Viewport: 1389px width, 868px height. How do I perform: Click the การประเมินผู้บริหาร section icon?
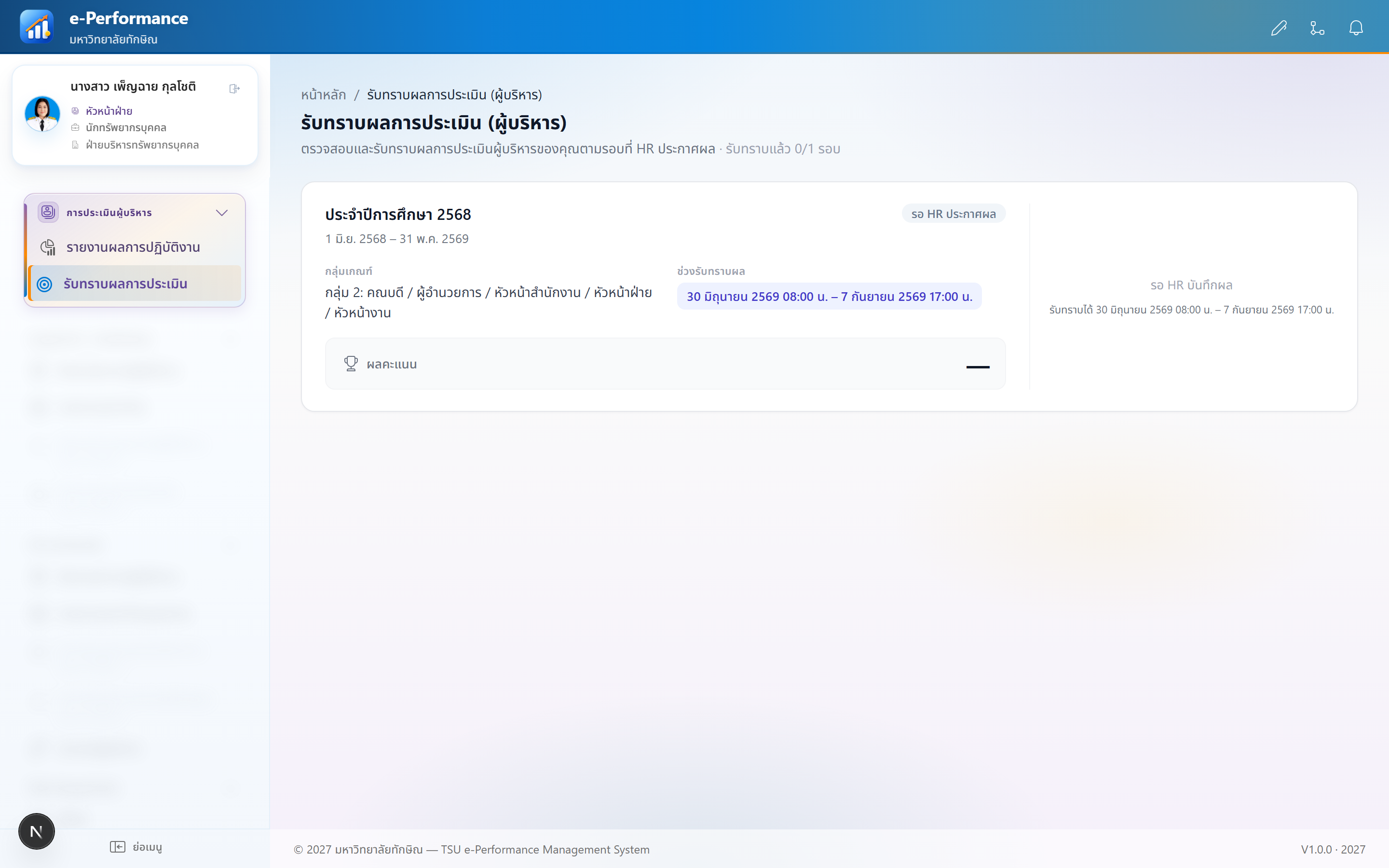[48, 212]
